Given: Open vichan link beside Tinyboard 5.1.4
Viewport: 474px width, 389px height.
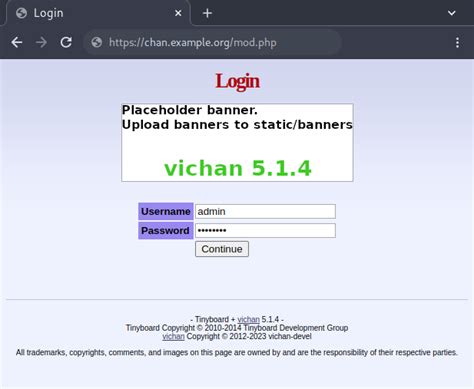Looking at the screenshot, I should click(x=248, y=319).
